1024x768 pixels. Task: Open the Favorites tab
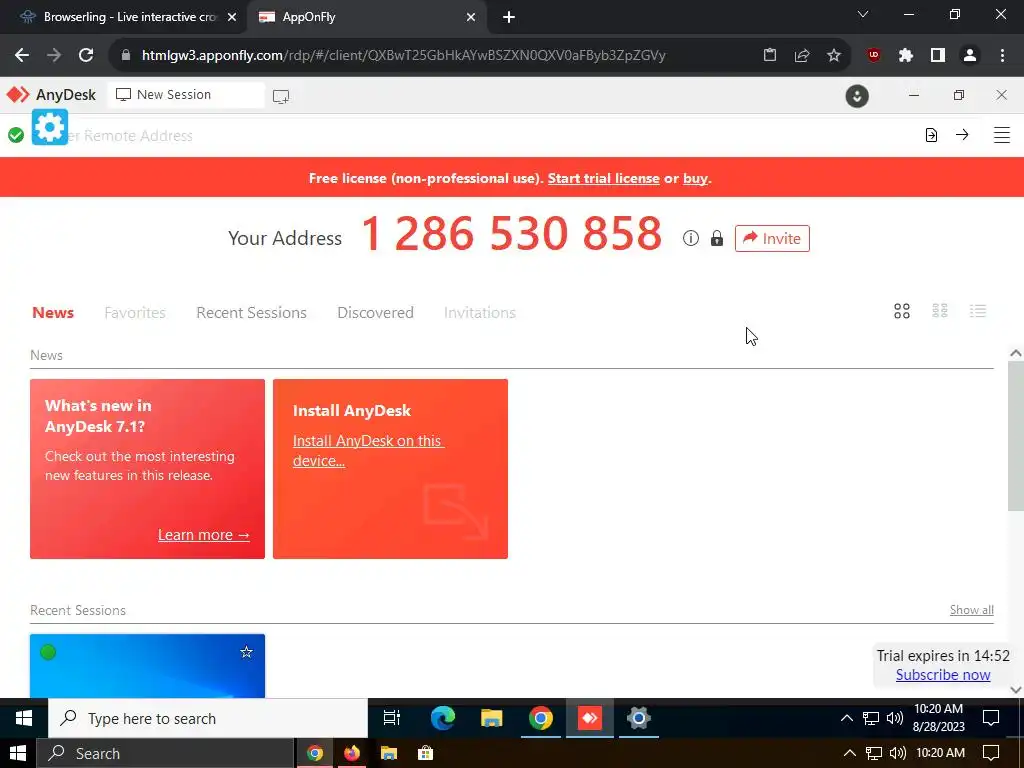coord(135,313)
